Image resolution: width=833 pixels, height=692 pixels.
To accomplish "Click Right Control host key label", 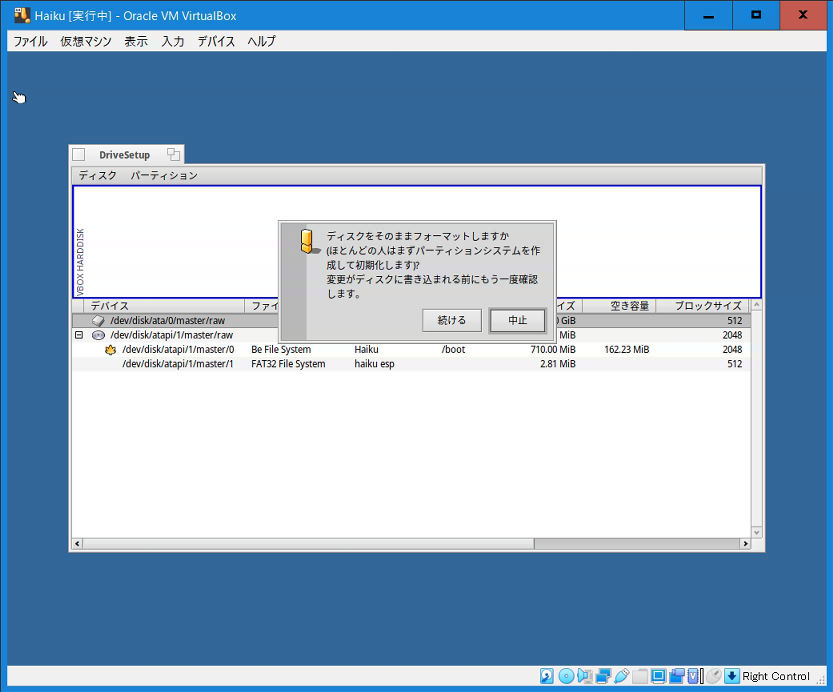I will click(x=776, y=676).
